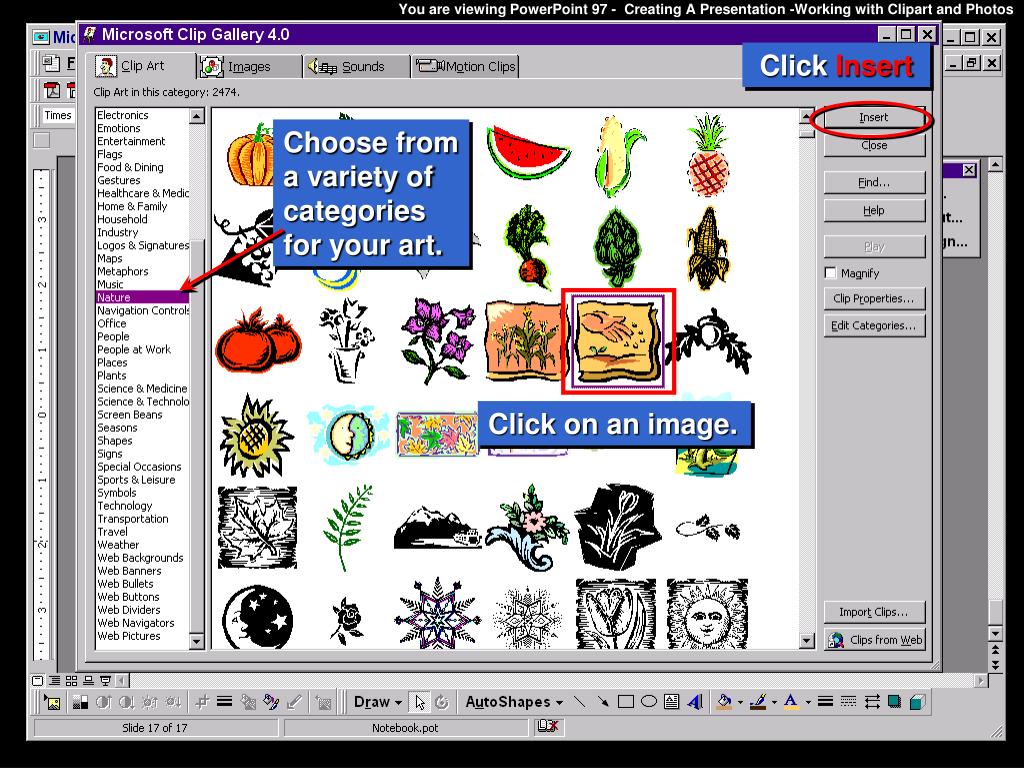
Task: Click the Times font name box
Action: 57,116
